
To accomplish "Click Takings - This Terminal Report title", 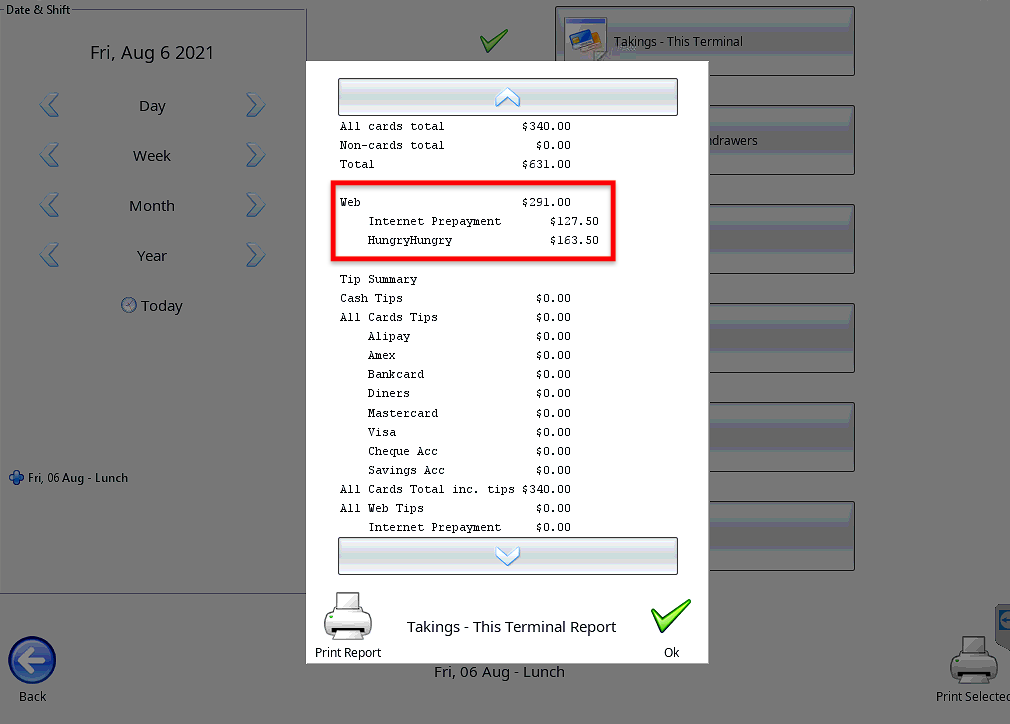I will click(x=511, y=627).
